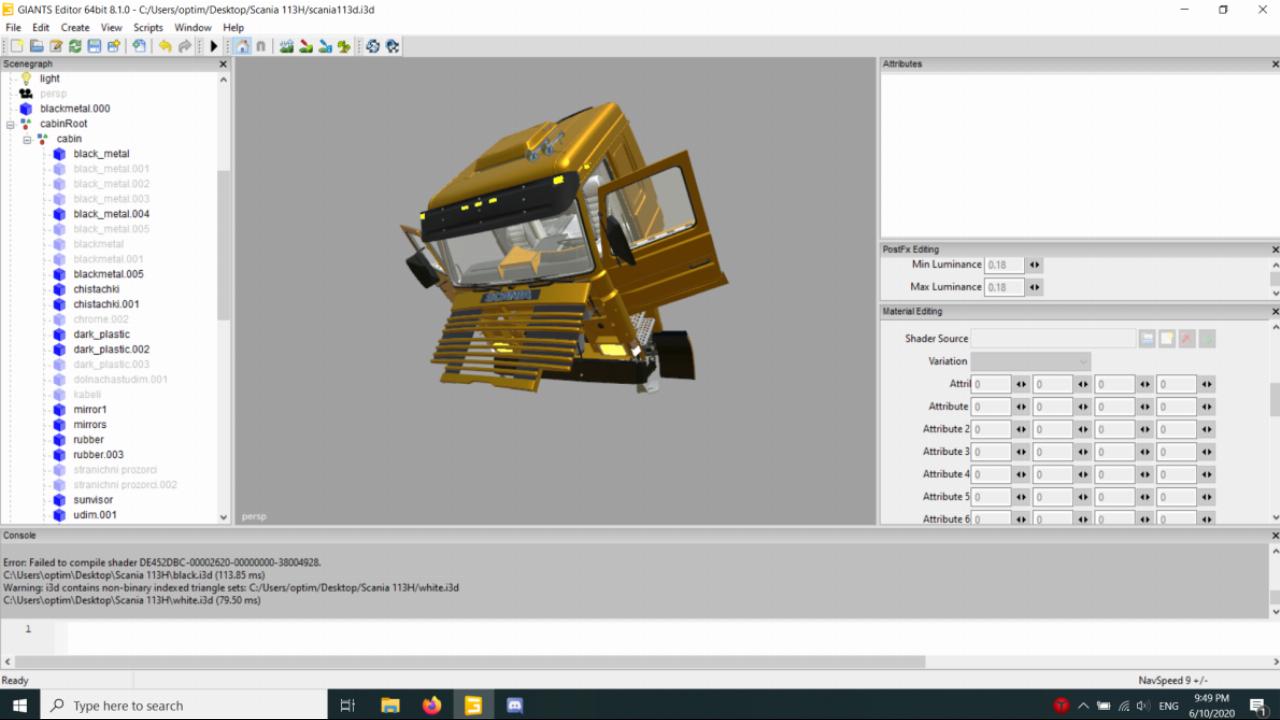Screen dimensions: 1280x720
Task: Select the terrain tool with blue brush
Action: [325, 46]
